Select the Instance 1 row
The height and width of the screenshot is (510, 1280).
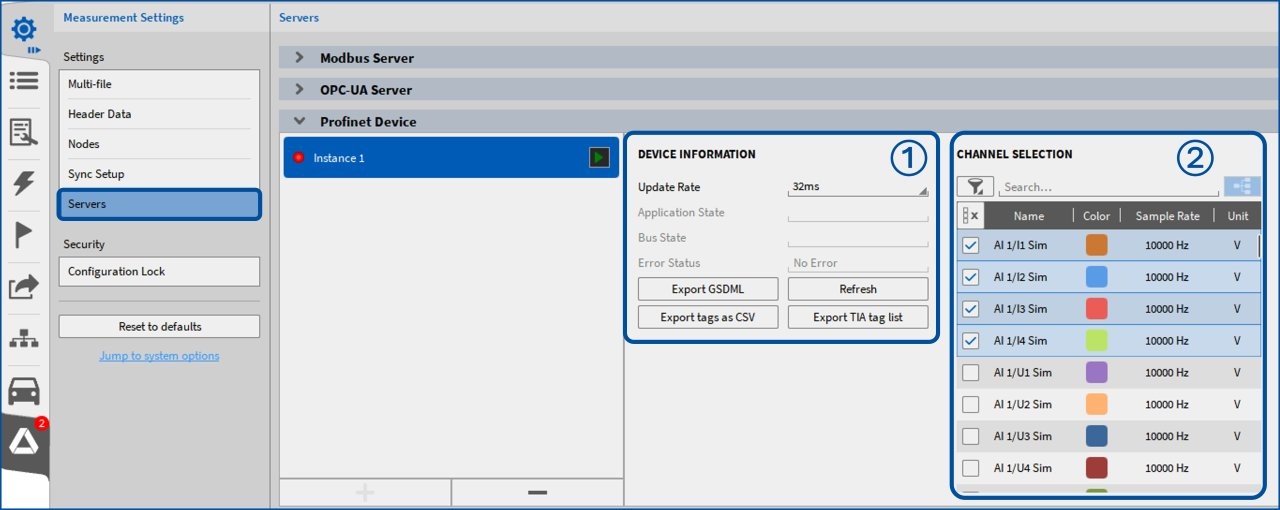tap(451, 158)
